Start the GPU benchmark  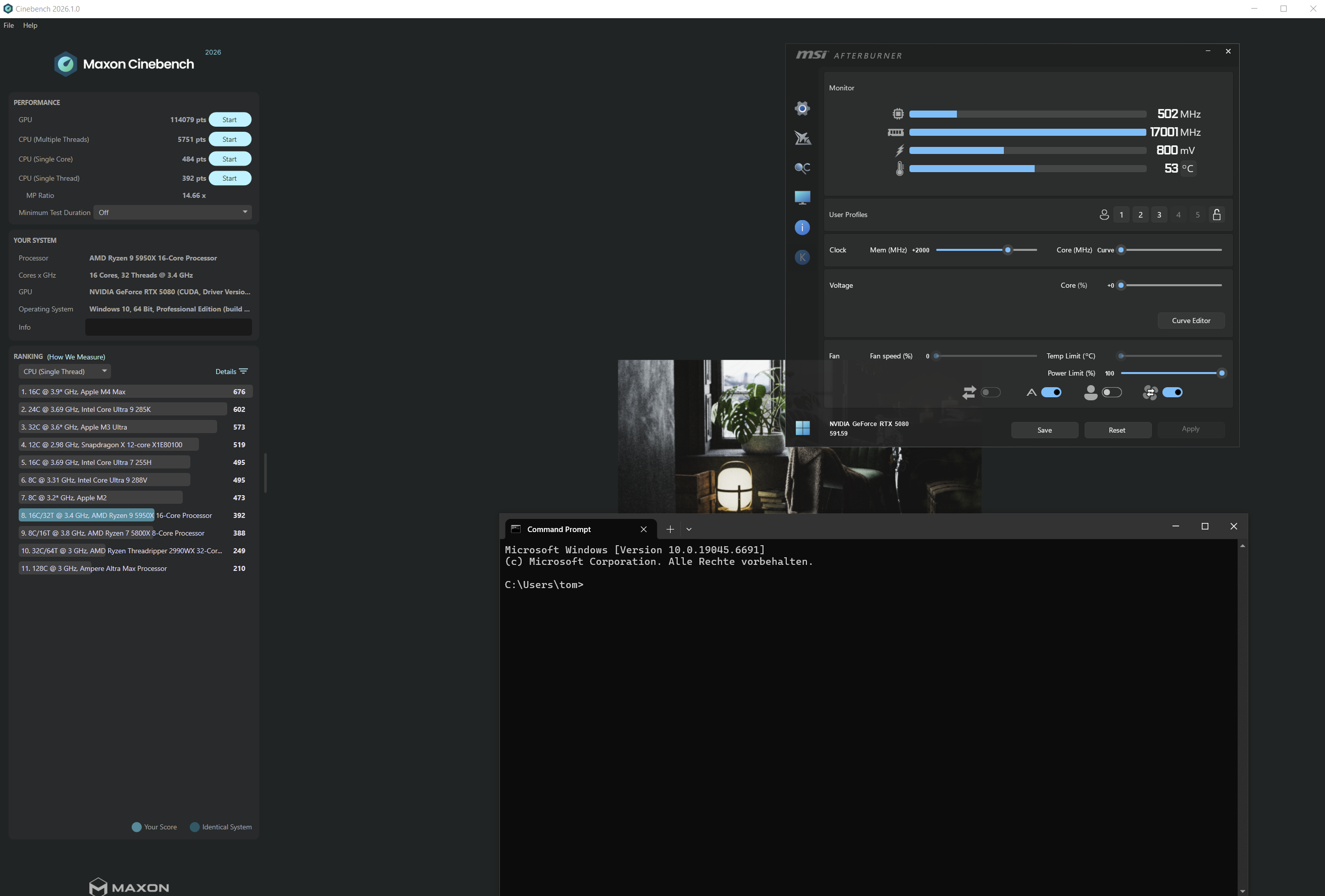[229, 120]
